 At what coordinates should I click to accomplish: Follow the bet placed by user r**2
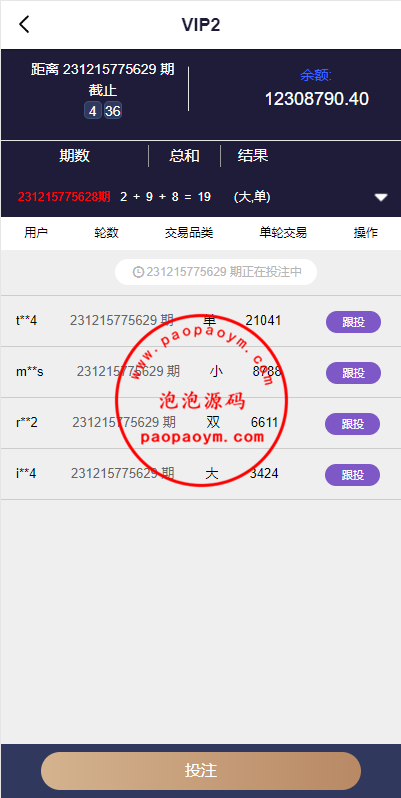tap(352, 424)
